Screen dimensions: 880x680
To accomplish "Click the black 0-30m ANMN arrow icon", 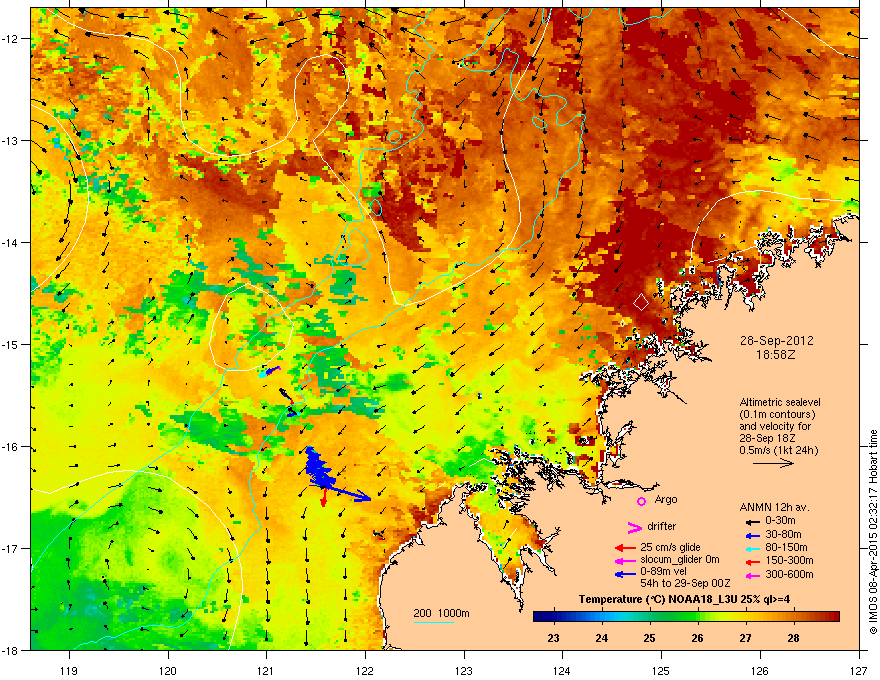I will click(752, 523).
